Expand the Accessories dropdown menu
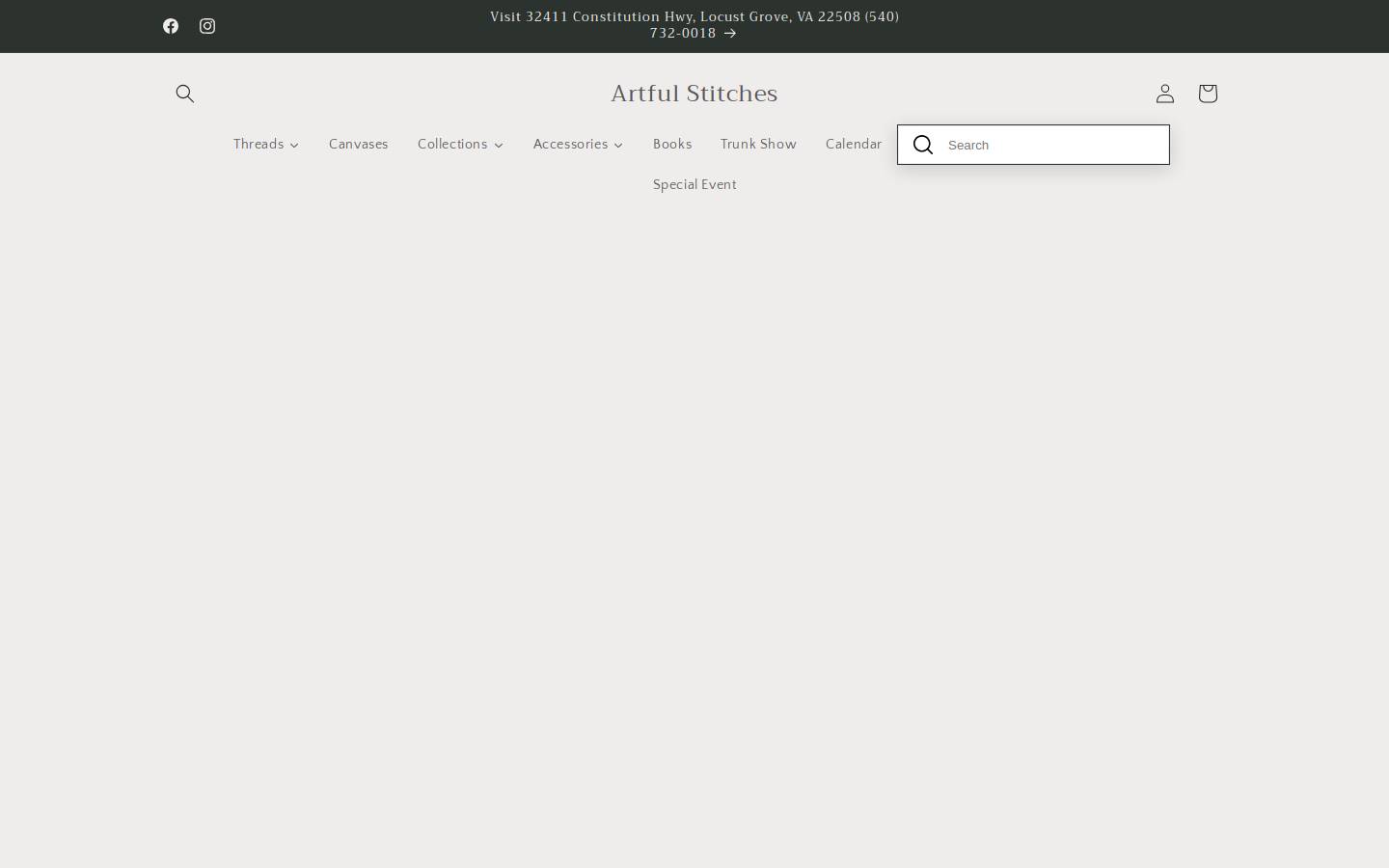The height and width of the screenshot is (868, 1389). [578, 145]
